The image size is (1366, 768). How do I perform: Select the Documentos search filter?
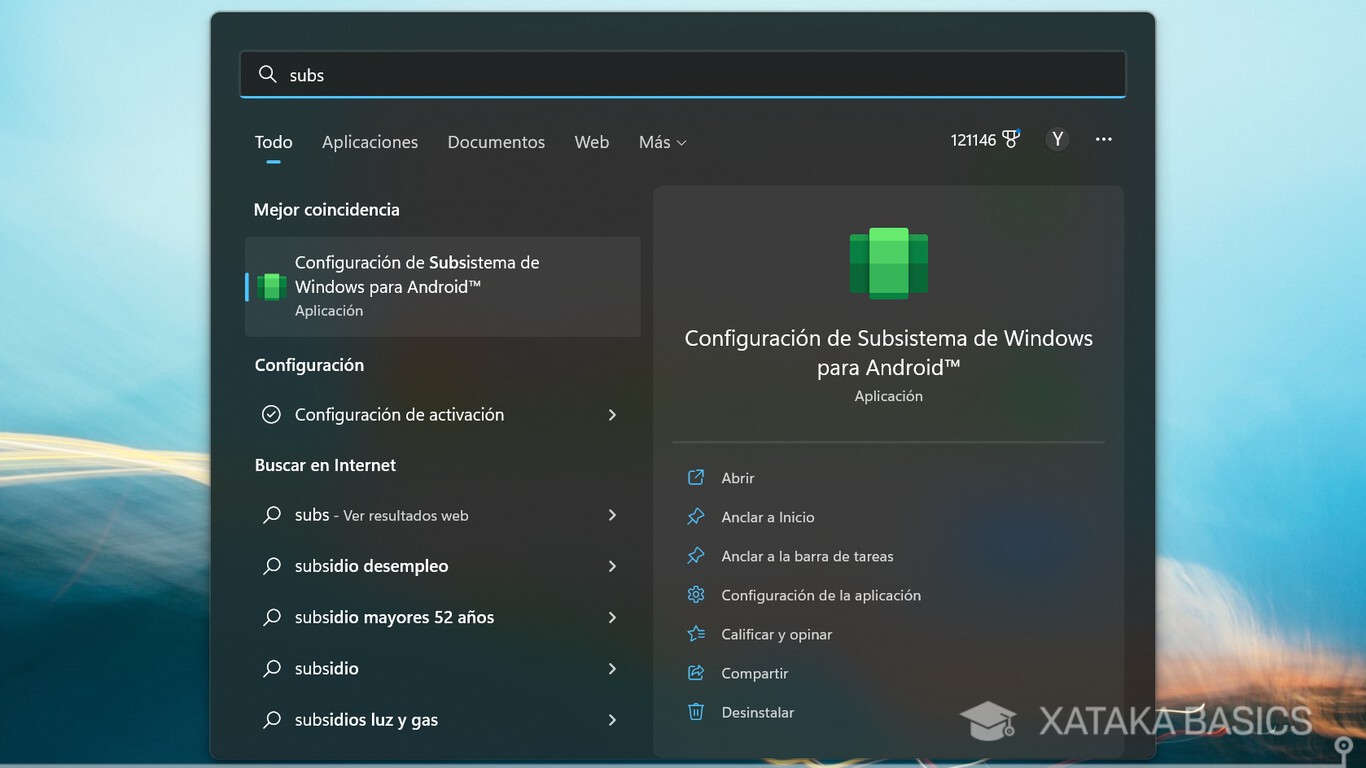[x=496, y=142]
